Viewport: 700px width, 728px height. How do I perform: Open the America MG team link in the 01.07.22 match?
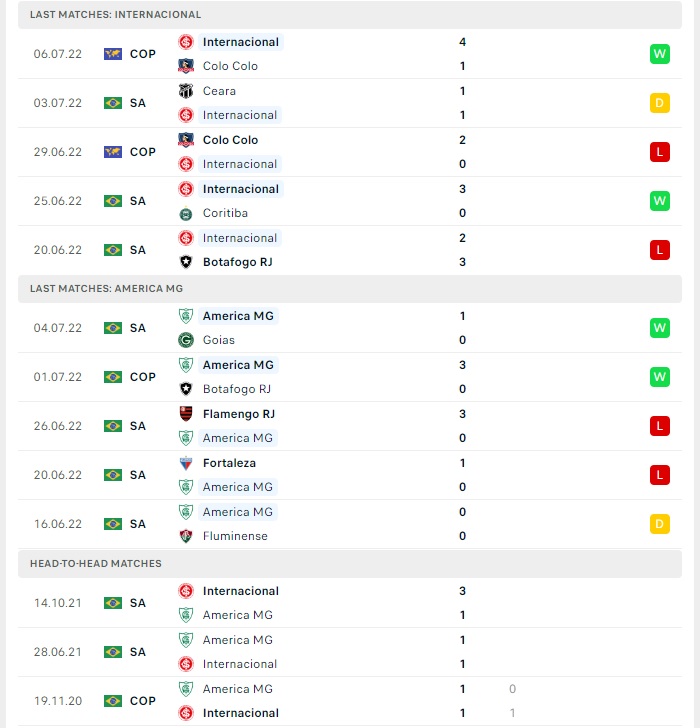click(238, 365)
